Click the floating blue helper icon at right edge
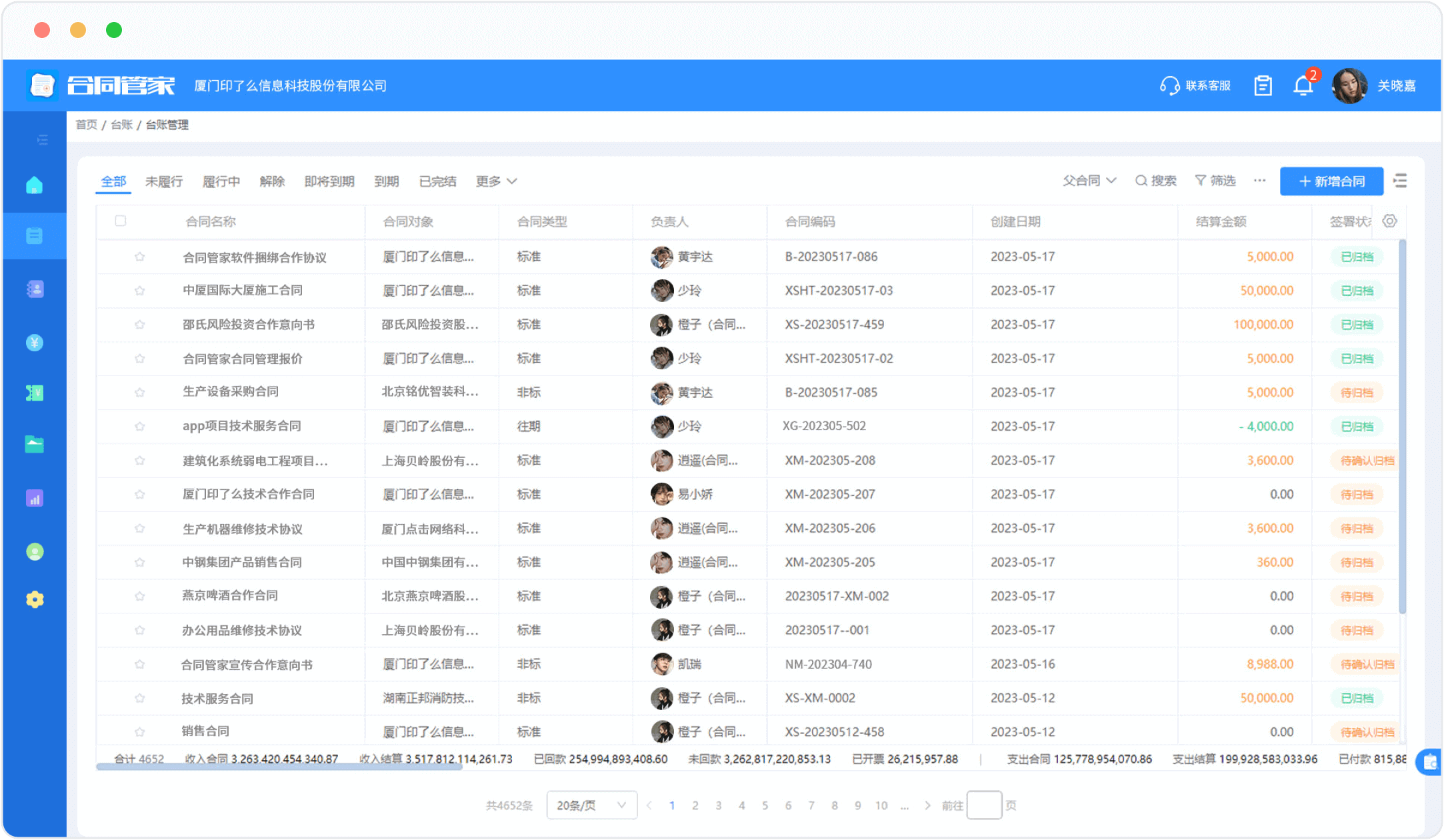Viewport: 1444px width, 840px height. coord(1429,761)
